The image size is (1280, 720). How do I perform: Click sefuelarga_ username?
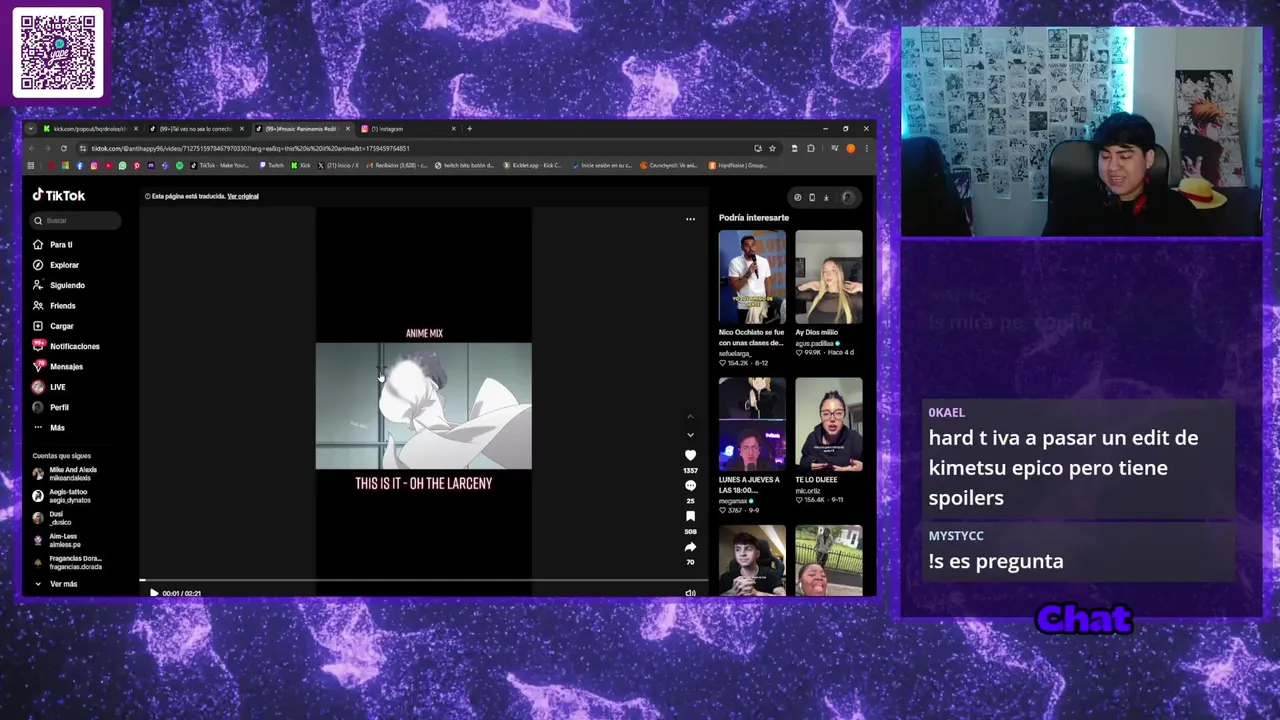point(735,353)
